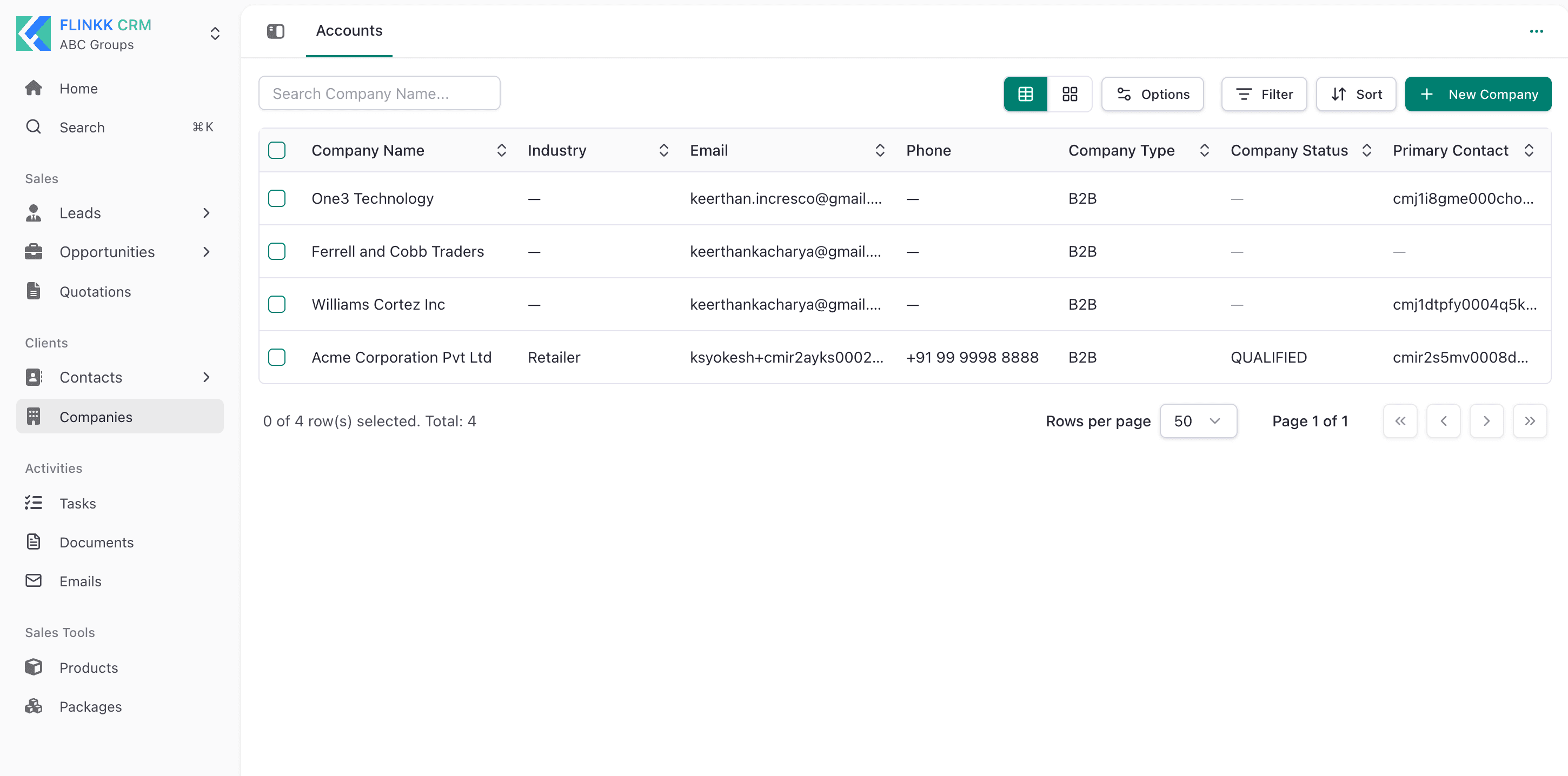The image size is (1568, 776).
Task: Sort by Company Type column arrows
Action: [x=1205, y=150]
